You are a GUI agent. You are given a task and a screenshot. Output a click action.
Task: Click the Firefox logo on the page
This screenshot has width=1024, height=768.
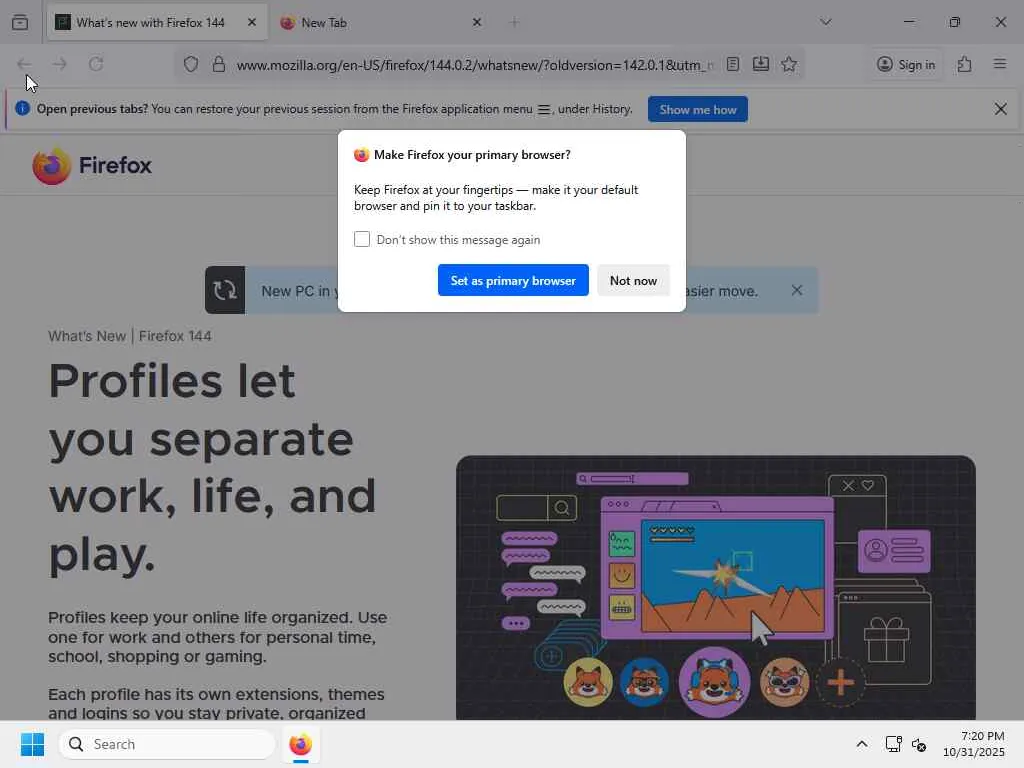tap(92, 166)
